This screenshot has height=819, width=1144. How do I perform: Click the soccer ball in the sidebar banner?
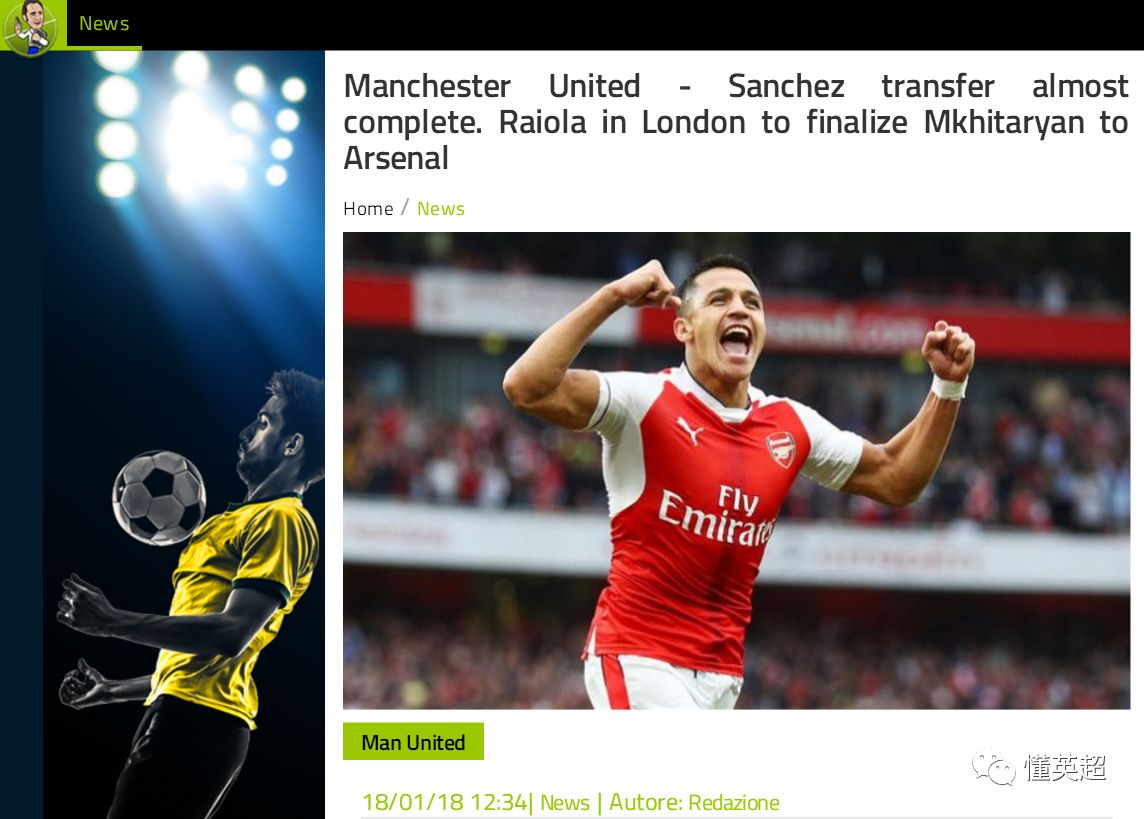point(158,498)
